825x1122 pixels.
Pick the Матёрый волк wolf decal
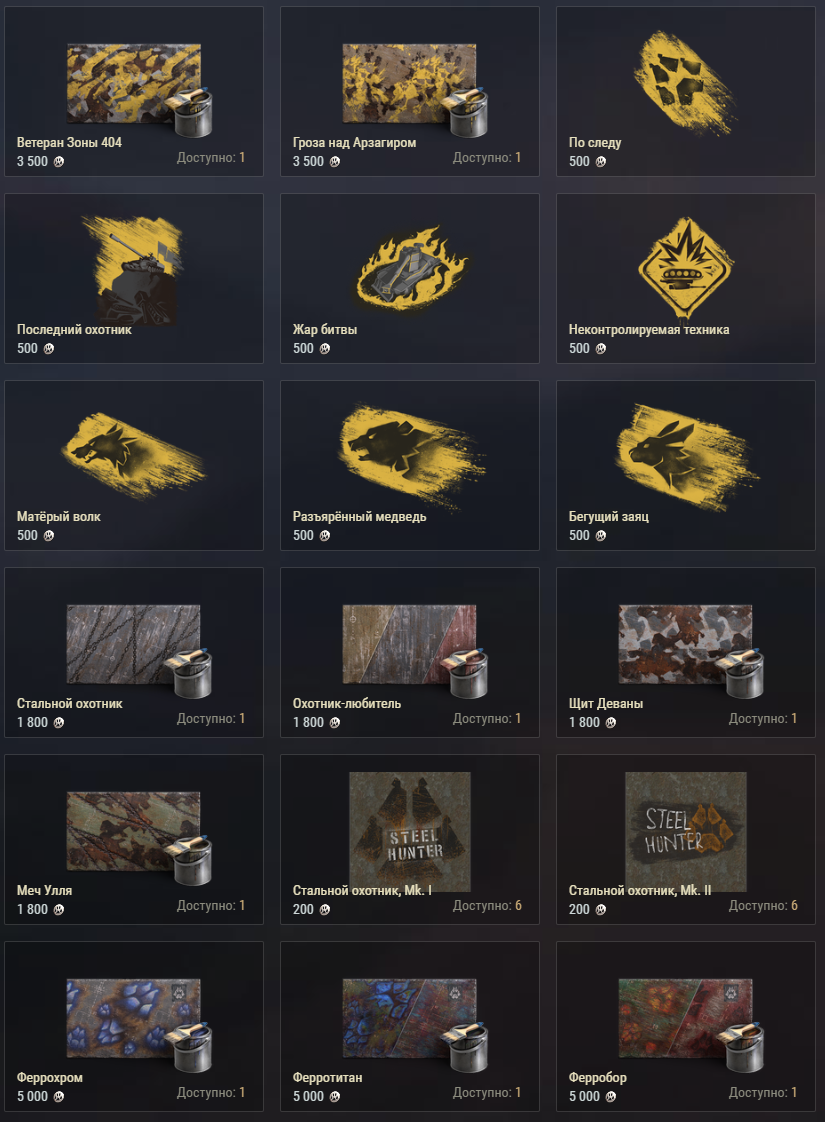134,455
